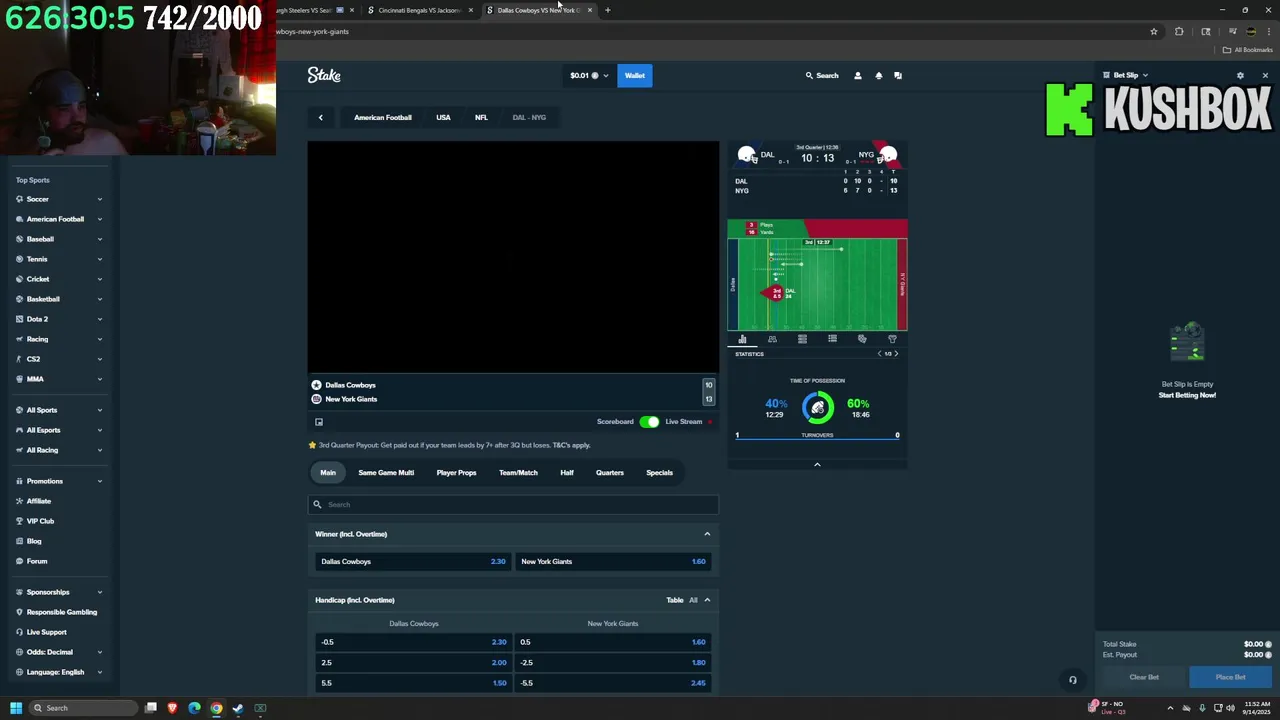Select the Giants -5.5 handicap at 2.45
1280x720 pixels.
613,683
